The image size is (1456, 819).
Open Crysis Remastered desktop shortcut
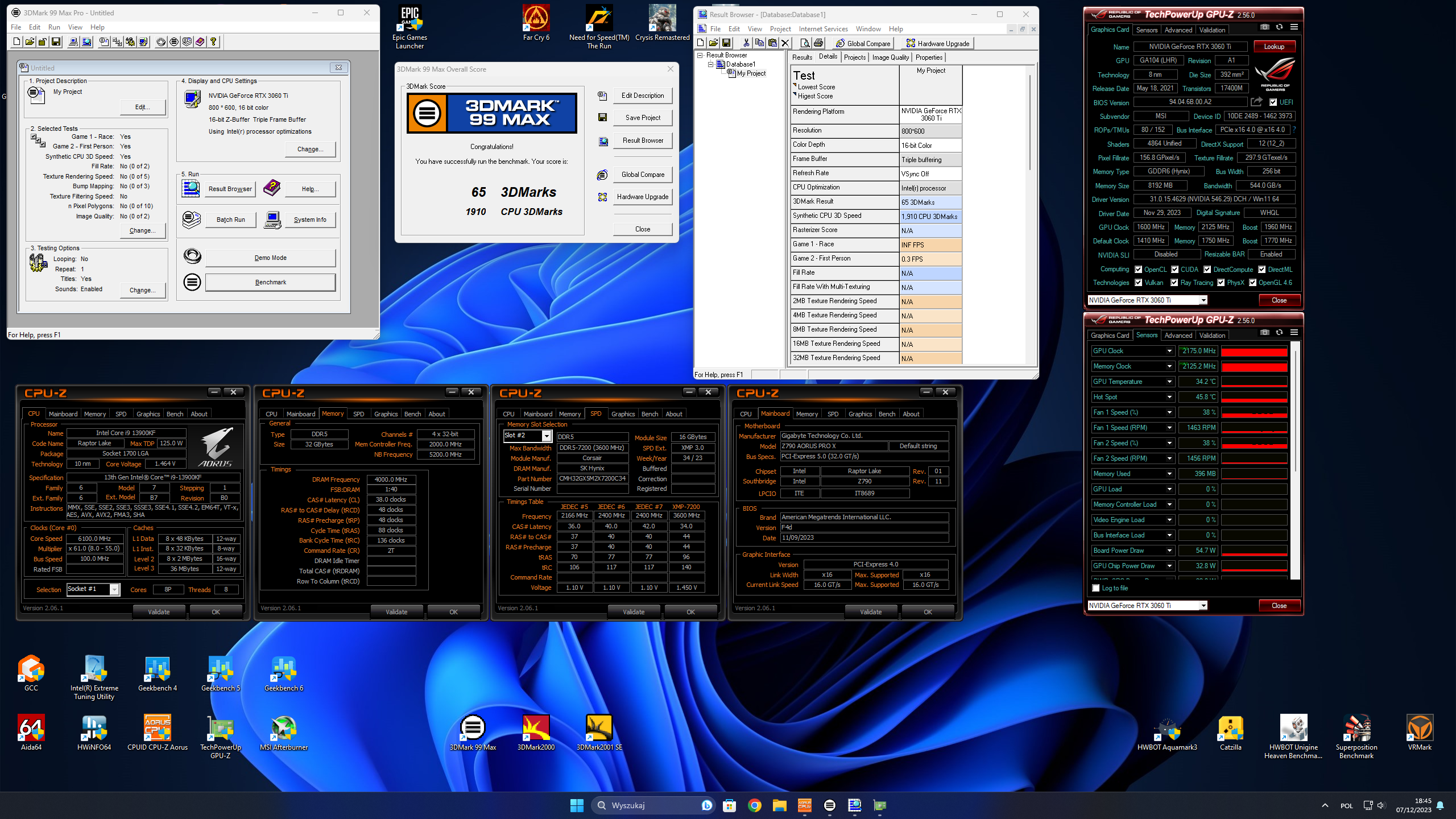point(662,23)
